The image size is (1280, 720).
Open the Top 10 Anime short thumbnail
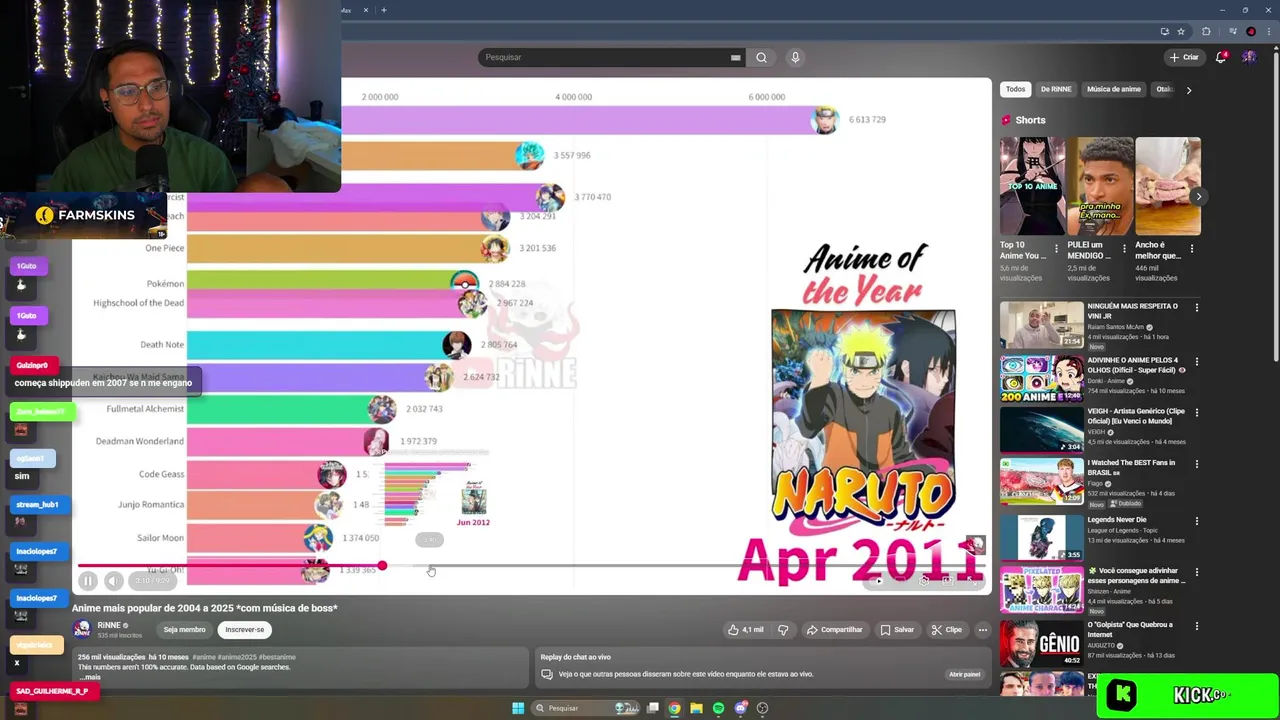[x=1032, y=186]
